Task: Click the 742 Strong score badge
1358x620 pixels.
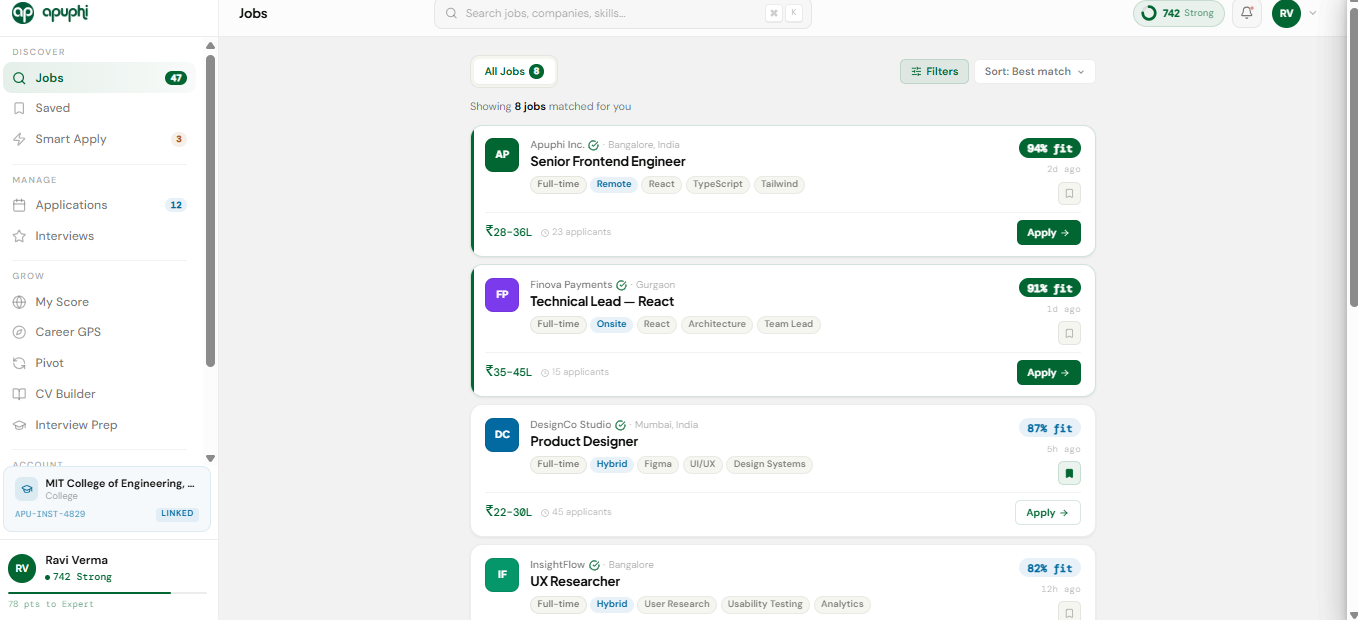Action: coord(1178,13)
